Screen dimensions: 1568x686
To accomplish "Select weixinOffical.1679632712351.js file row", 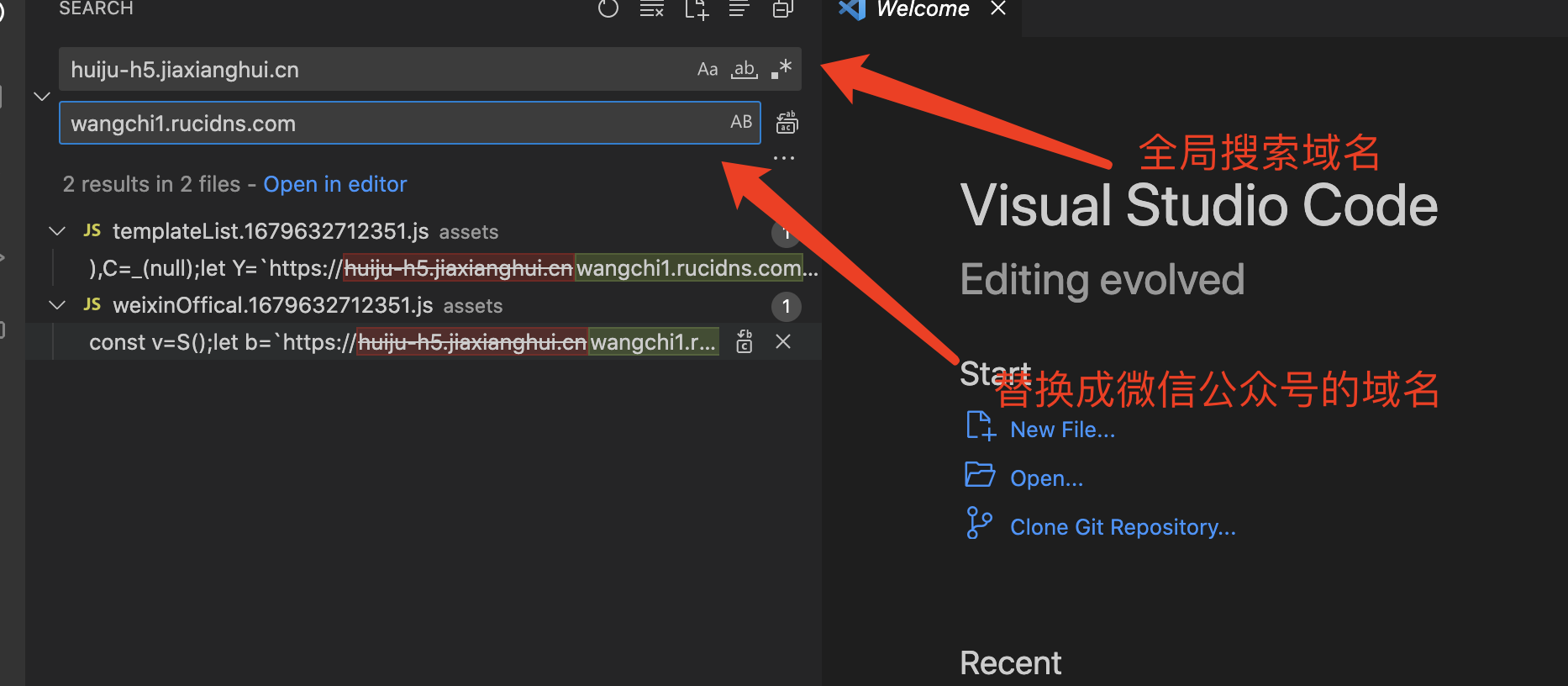I will (x=424, y=305).
